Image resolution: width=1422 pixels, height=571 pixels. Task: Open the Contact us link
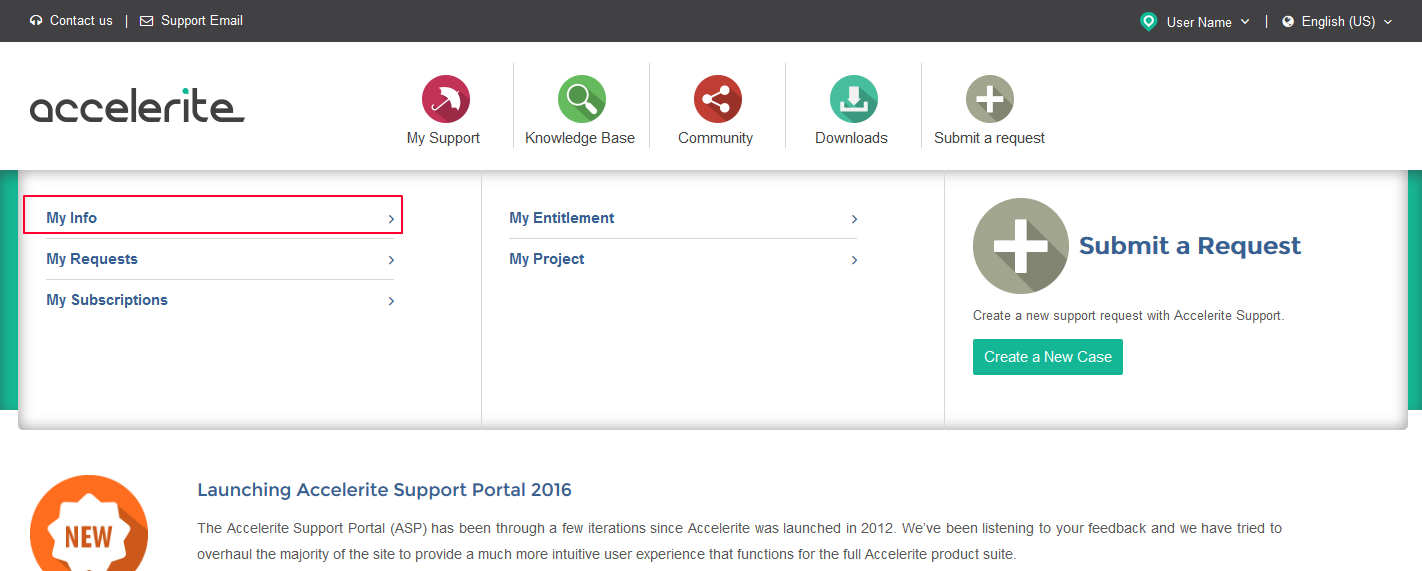point(81,20)
